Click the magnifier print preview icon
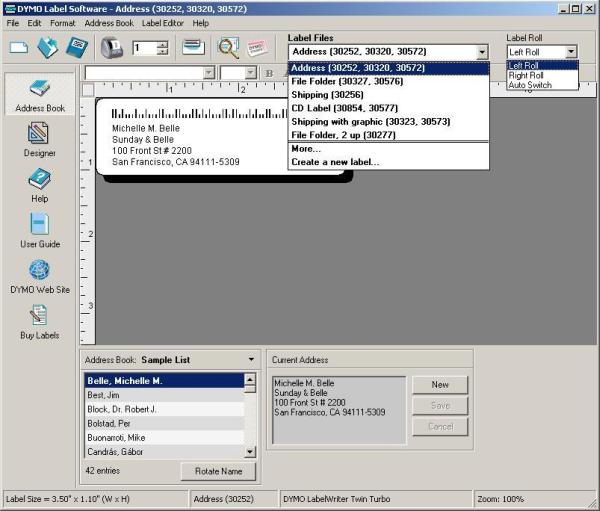 (228, 47)
